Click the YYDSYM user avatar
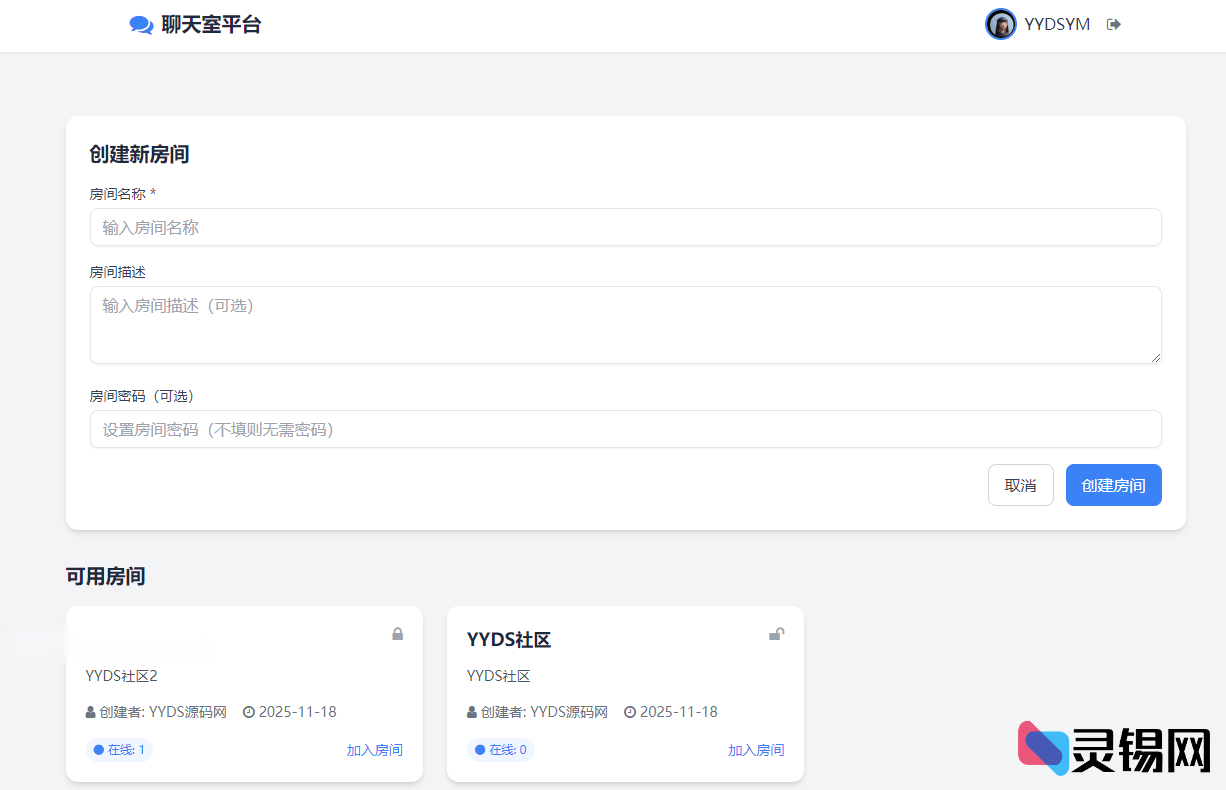 pyautogui.click(x=1000, y=24)
